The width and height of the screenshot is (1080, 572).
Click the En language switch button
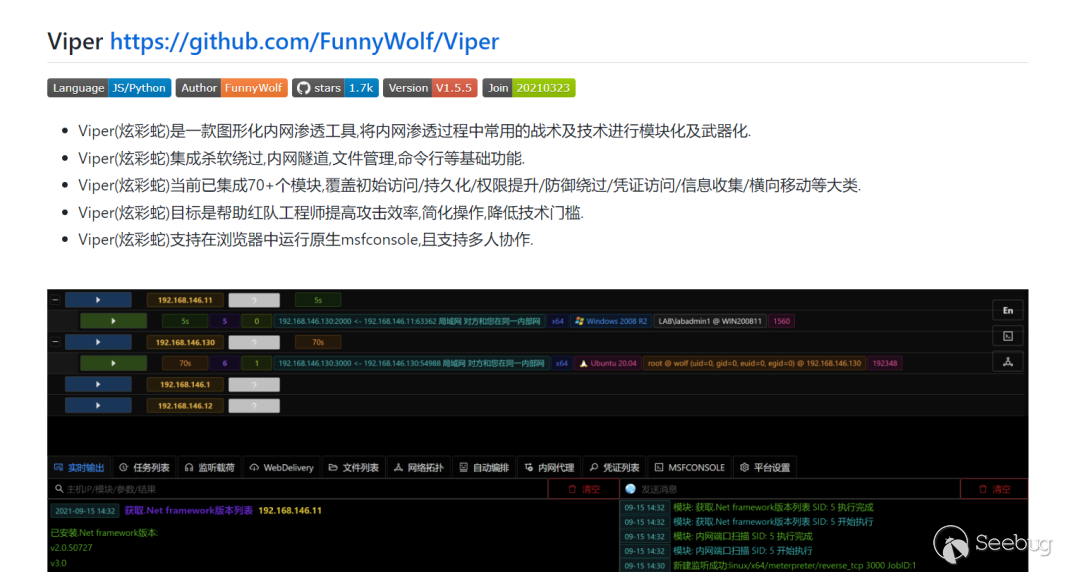coord(1008,310)
